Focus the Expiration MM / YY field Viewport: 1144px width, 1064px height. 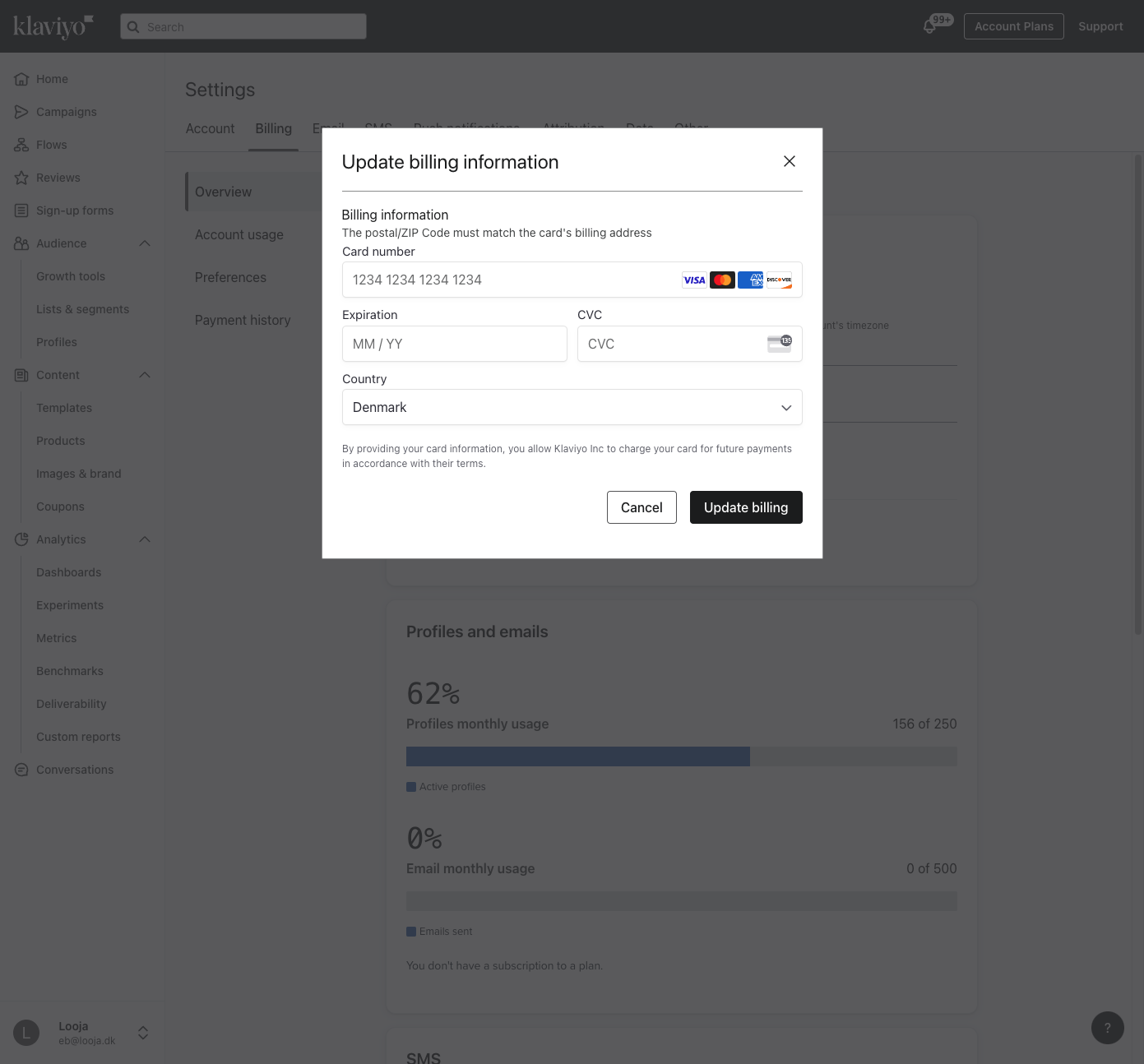(455, 344)
